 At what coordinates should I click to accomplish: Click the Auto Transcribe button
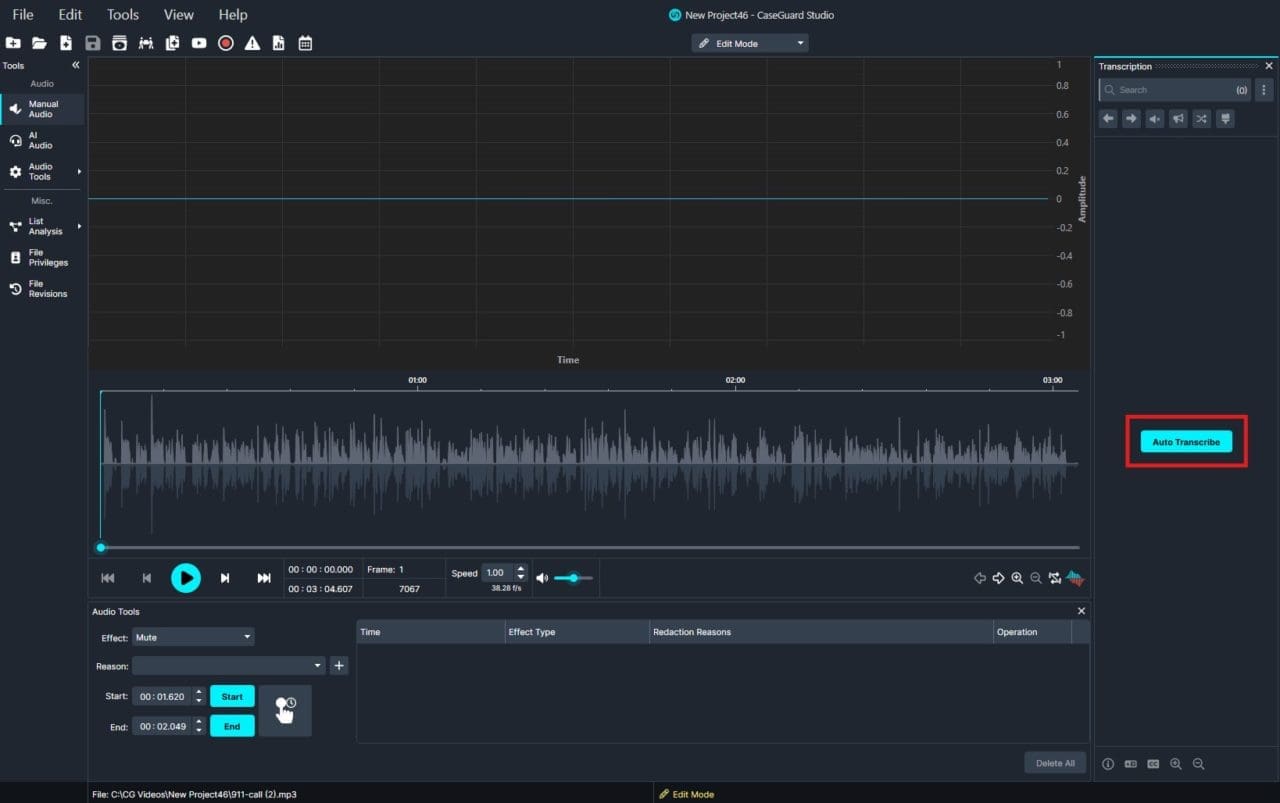coord(1186,441)
